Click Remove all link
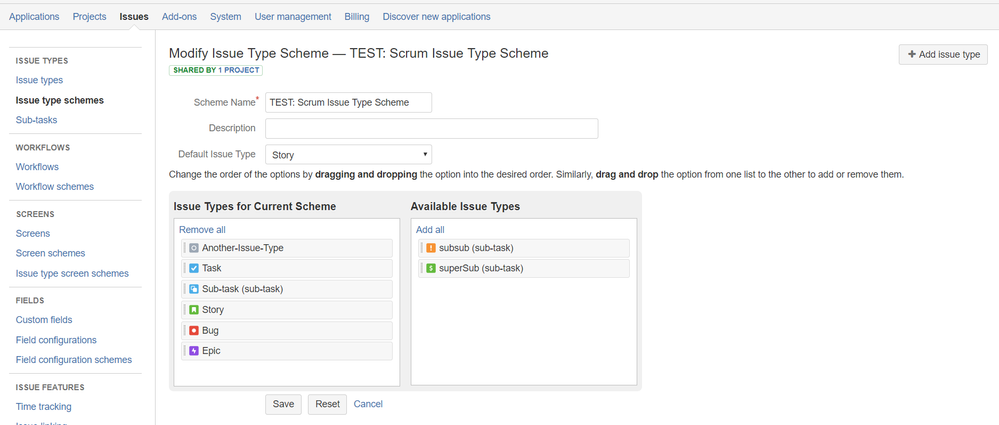This screenshot has width=999, height=425. coord(202,230)
